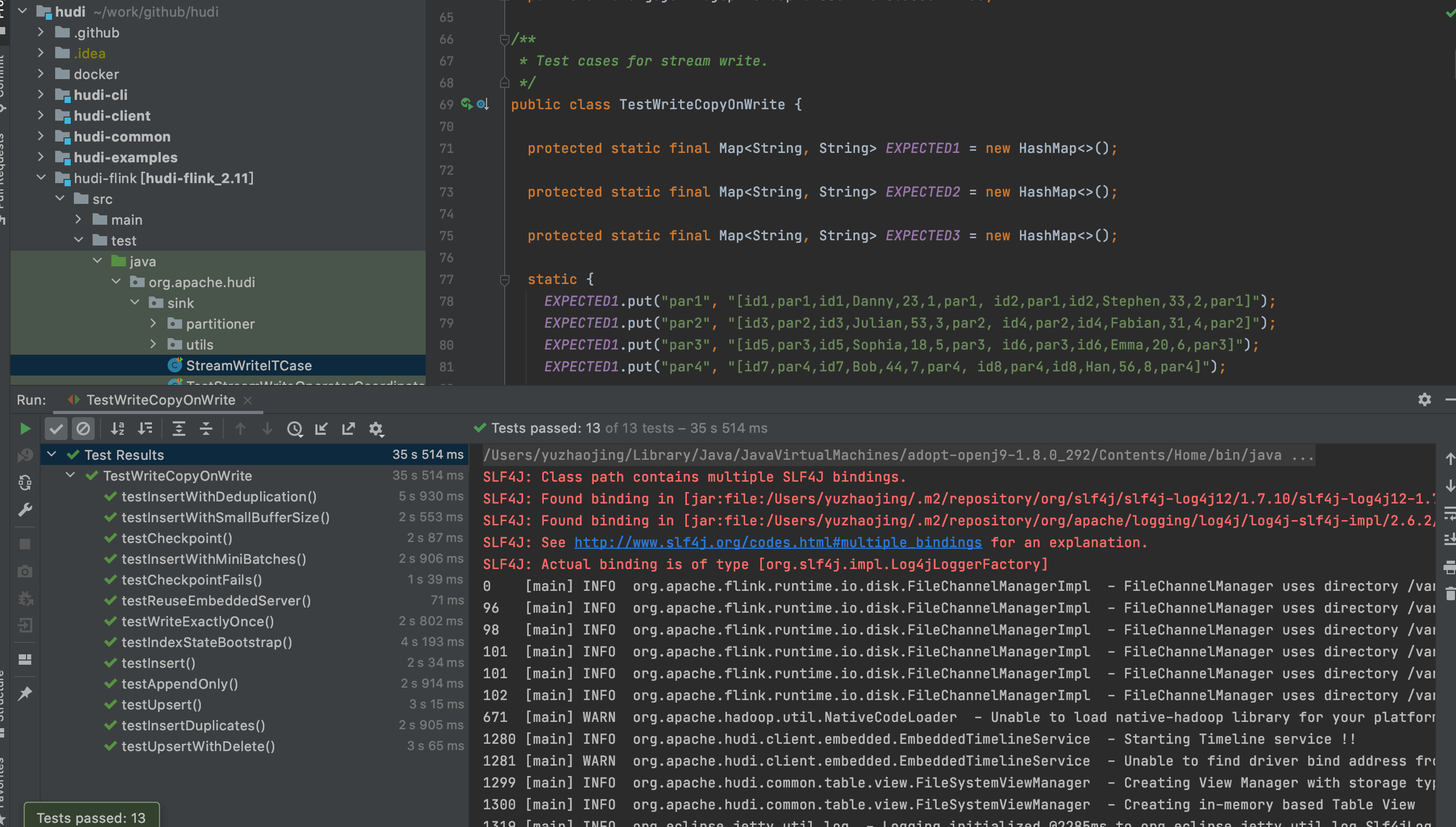The width and height of the screenshot is (1456, 827).
Task: Open test runner settings gear
Action: (x=376, y=428)
